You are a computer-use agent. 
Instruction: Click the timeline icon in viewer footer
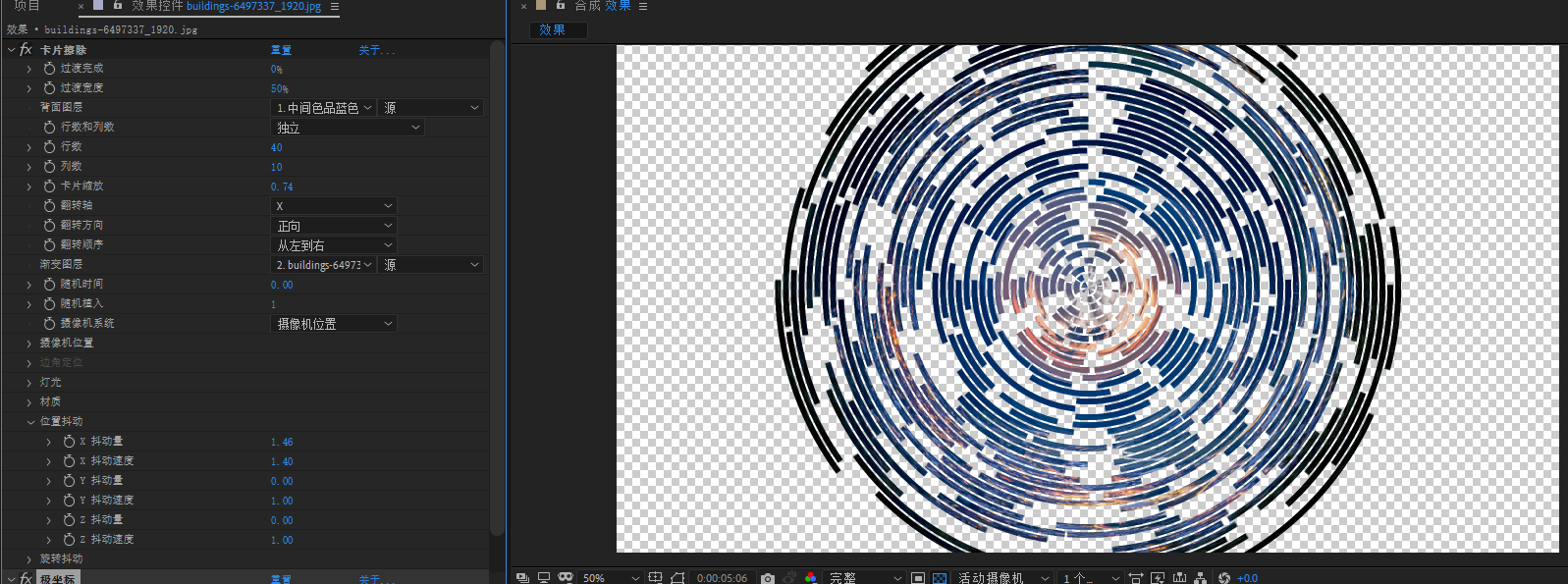(1179, 578)
